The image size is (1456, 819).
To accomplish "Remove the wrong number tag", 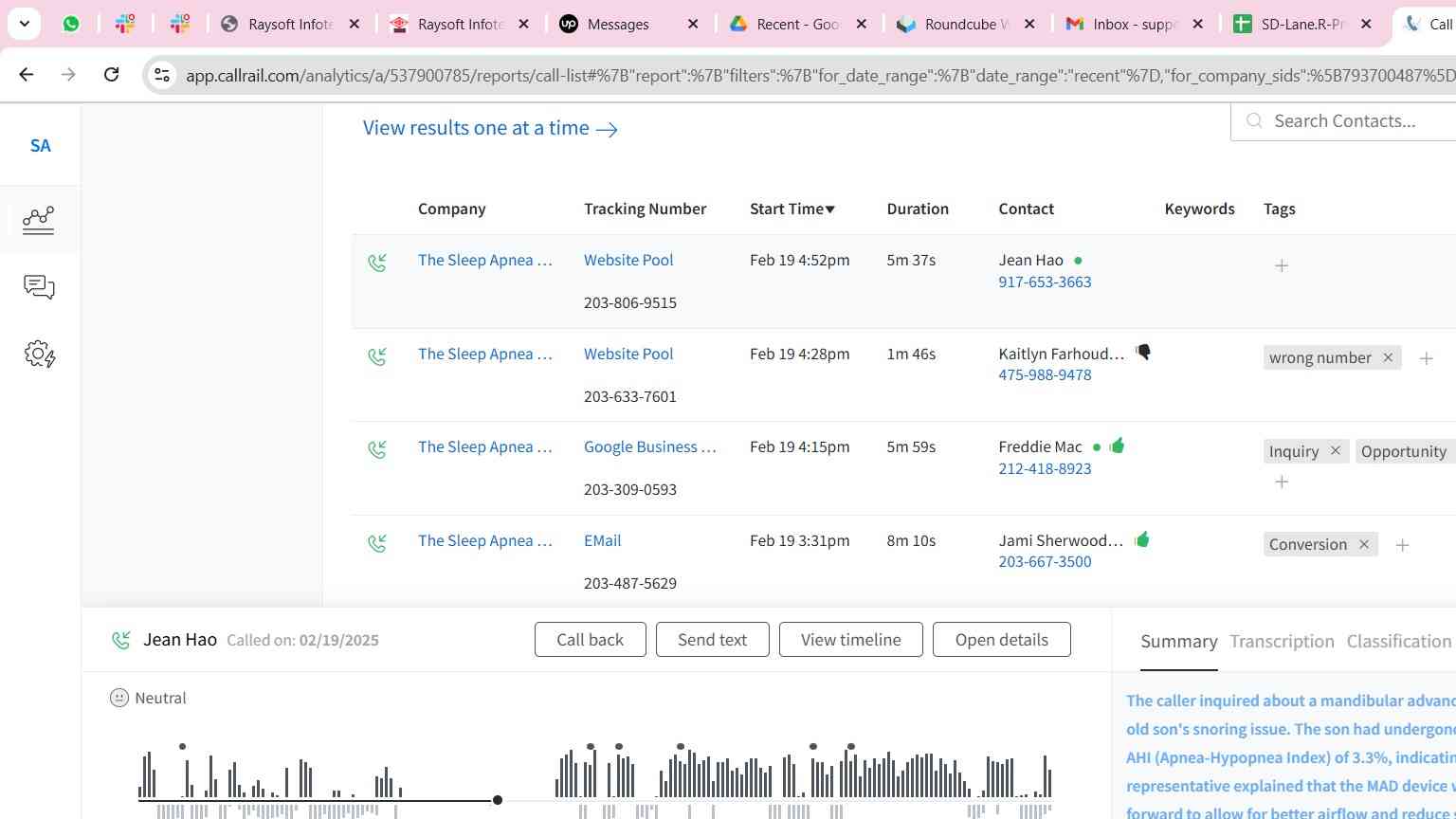I will [1388, 357].
